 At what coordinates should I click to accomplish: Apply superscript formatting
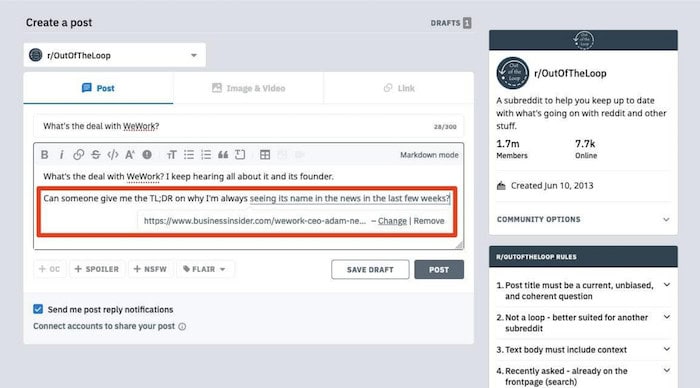(x=130, y=155)
